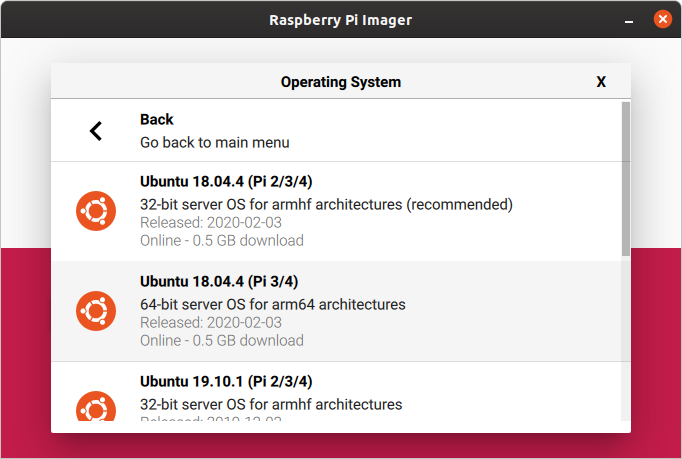The image size is (682, 459).
Task: Click Ubuntu logo of 18.04.4 (Pi 3/4)
Action: [96, 311]
